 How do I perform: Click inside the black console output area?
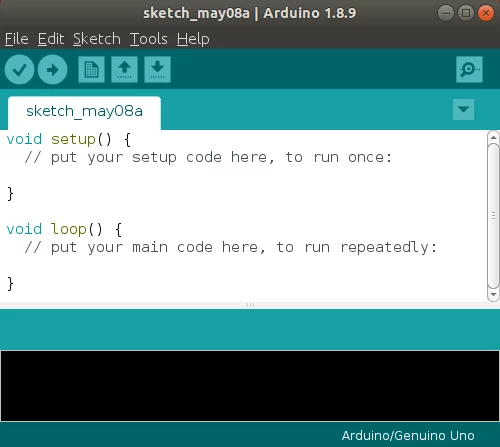250,386
